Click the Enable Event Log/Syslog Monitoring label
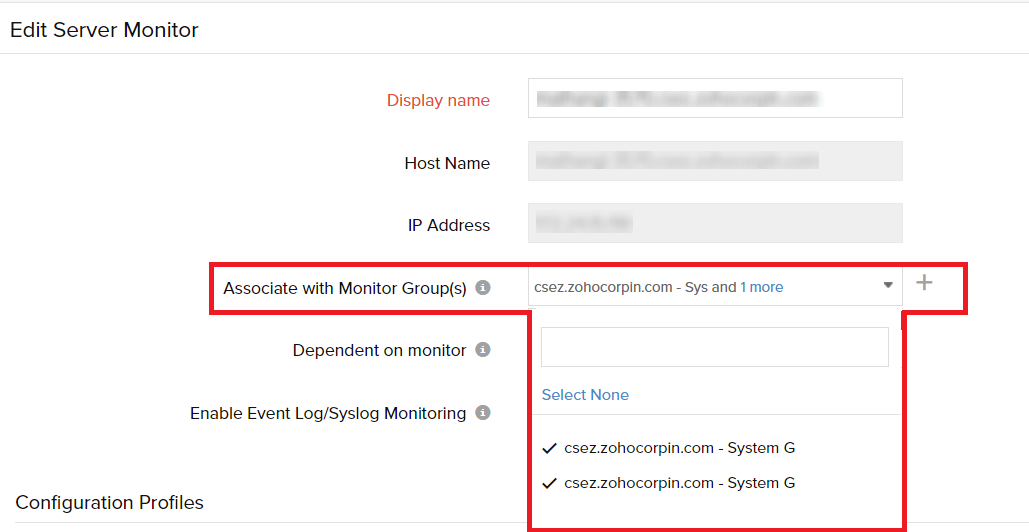 tap(328, 413)
